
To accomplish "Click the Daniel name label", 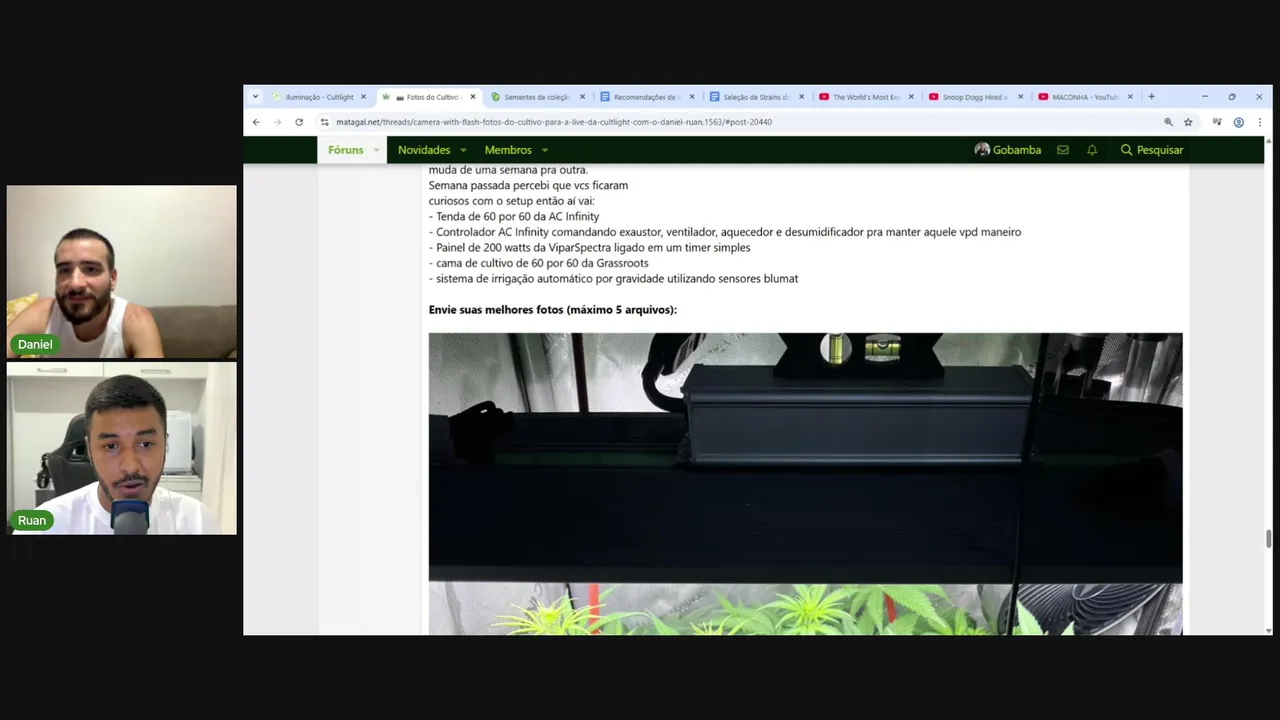I will point(35,344).
